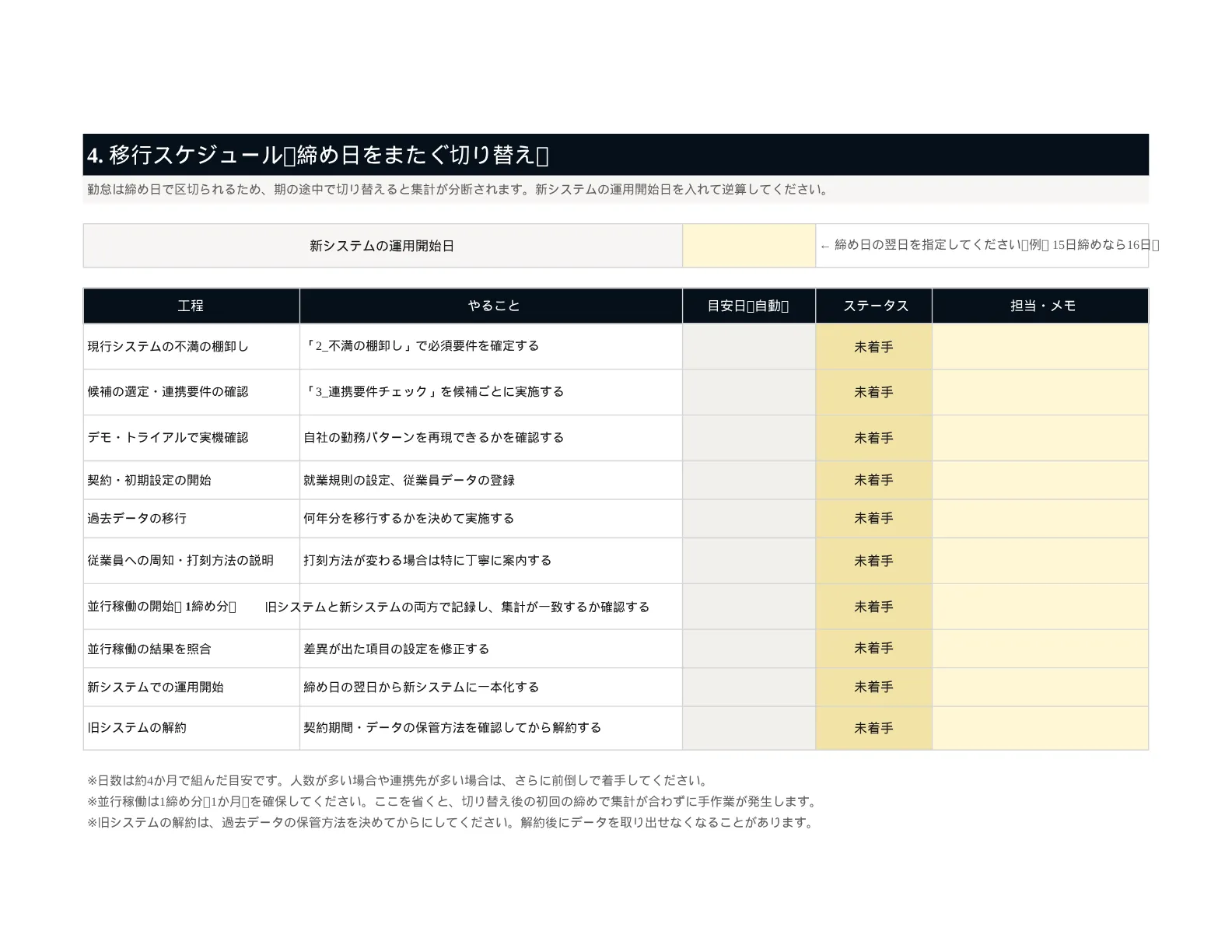Image resolution: width=1232 pixels, height=952 pixels.
Task: Open status 未着手 for 過去データの移行 row
Action: point(874,518)
